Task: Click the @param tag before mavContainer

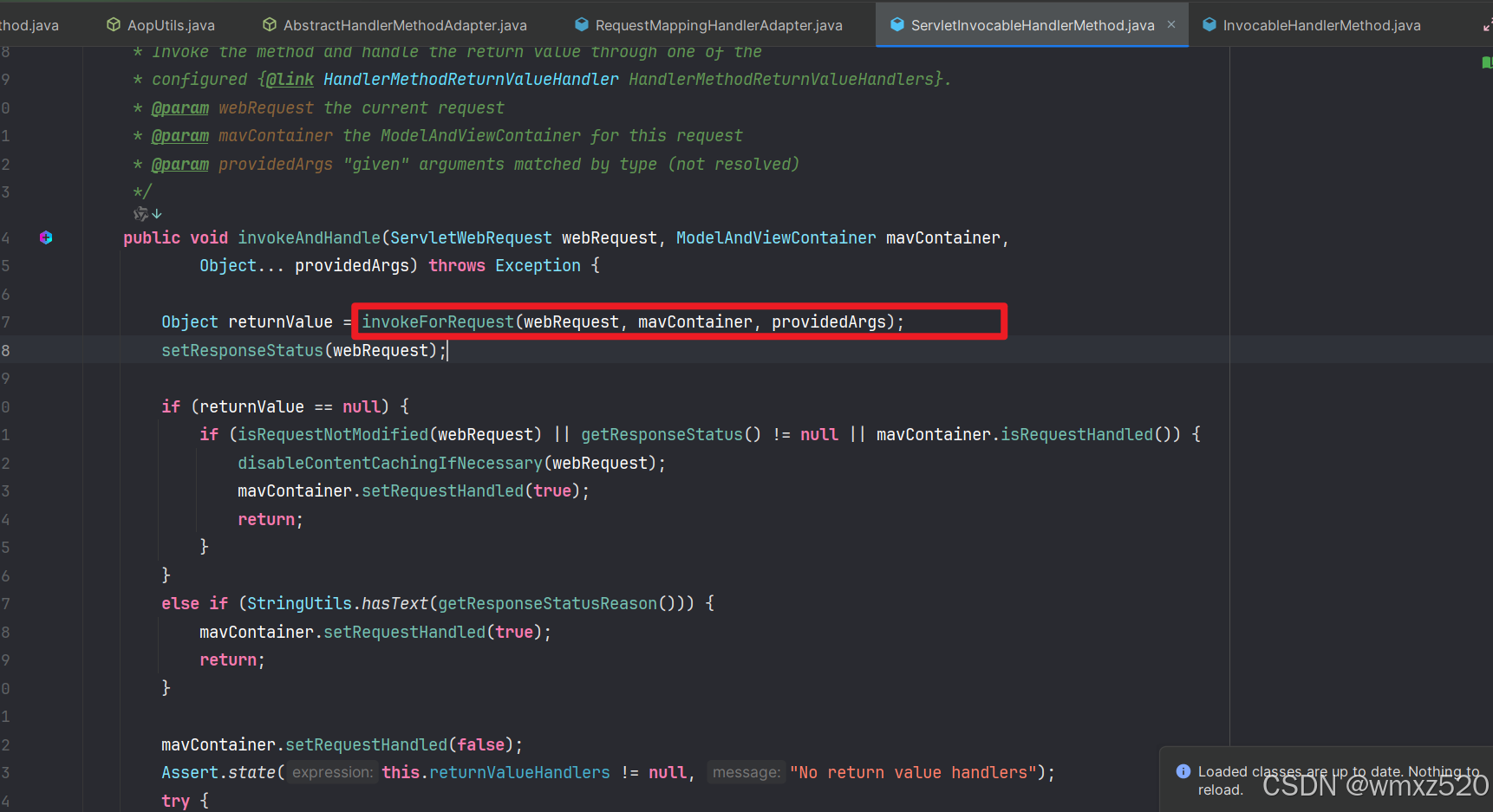Action: (x=180, y=136)
